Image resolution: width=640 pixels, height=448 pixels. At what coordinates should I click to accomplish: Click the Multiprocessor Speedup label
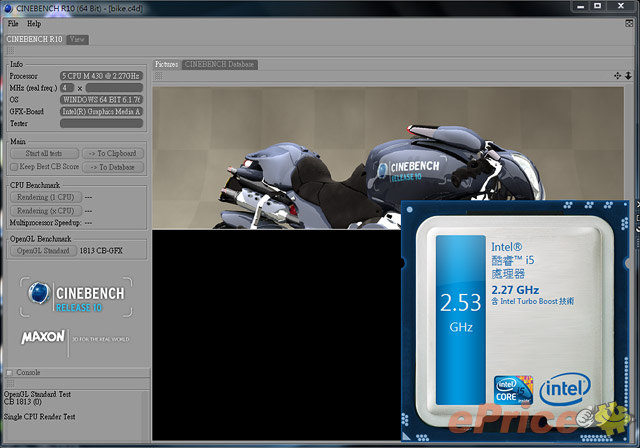coord(45,223)
